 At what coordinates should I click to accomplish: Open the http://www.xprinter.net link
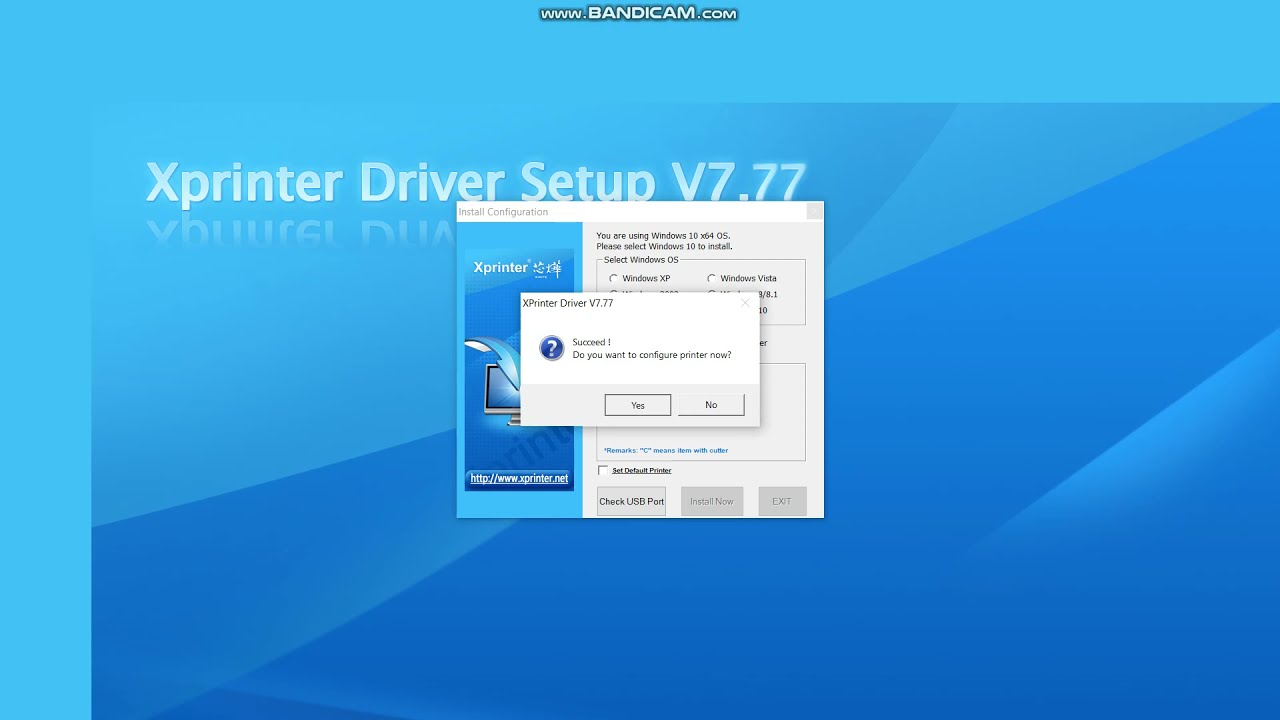pos(519,478)
